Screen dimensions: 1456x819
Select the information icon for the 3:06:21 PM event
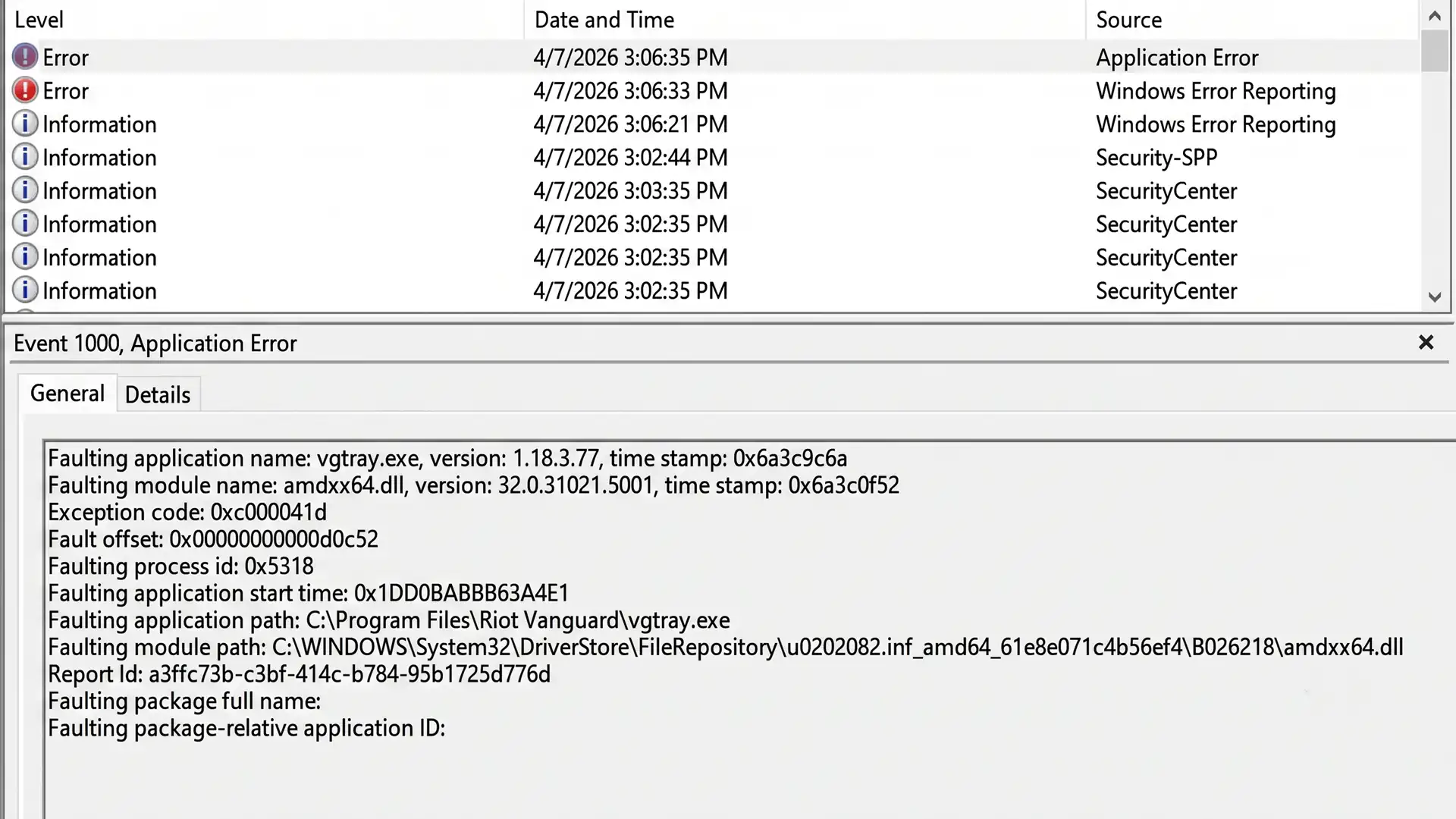click(25, 124)
